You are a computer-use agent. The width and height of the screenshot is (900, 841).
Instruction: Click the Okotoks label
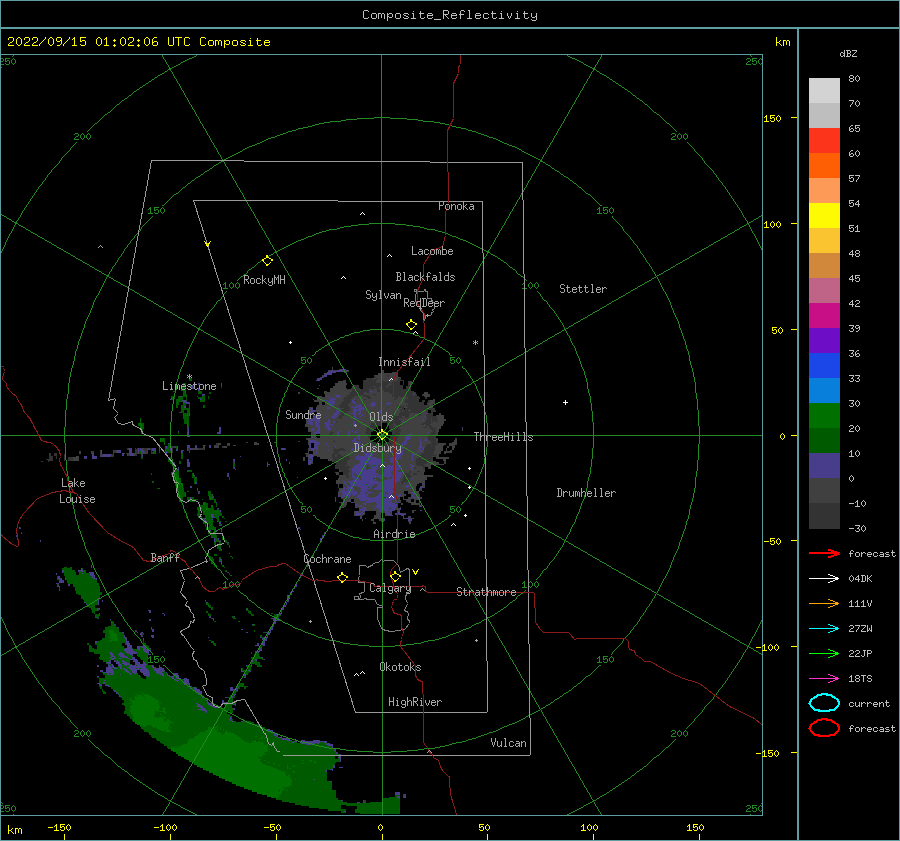point(400,667)
